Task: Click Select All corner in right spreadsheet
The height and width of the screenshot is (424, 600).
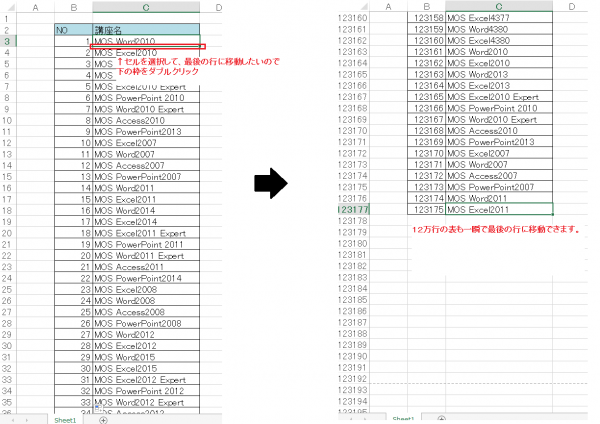Action: 363,7
